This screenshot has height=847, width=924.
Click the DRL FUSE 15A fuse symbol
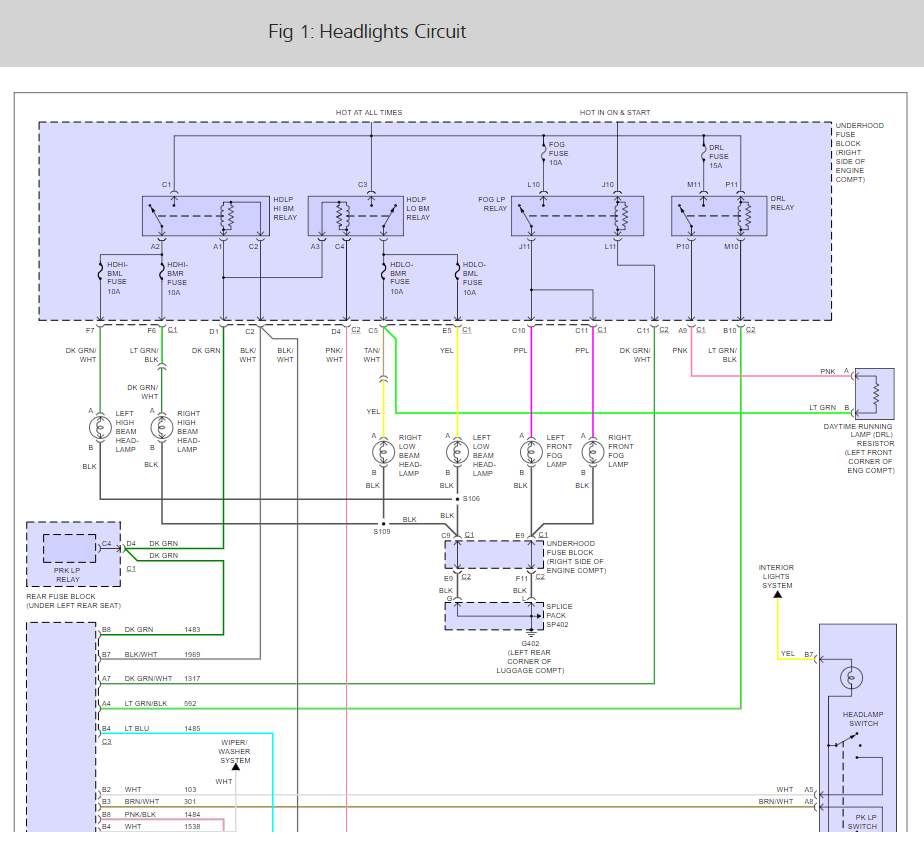pyautogui.click(x=704, y=155)
